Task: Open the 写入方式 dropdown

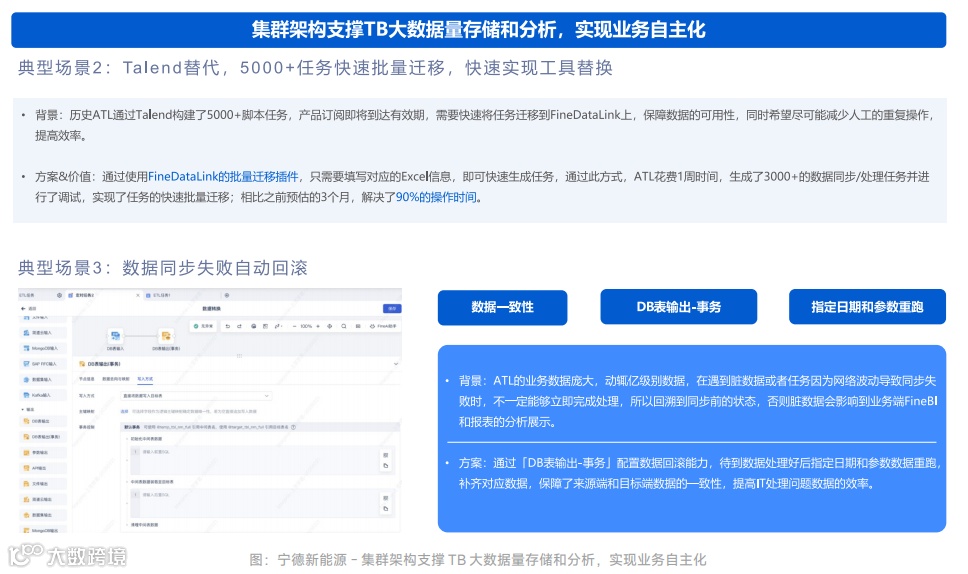Action: (x=195, y=396)
